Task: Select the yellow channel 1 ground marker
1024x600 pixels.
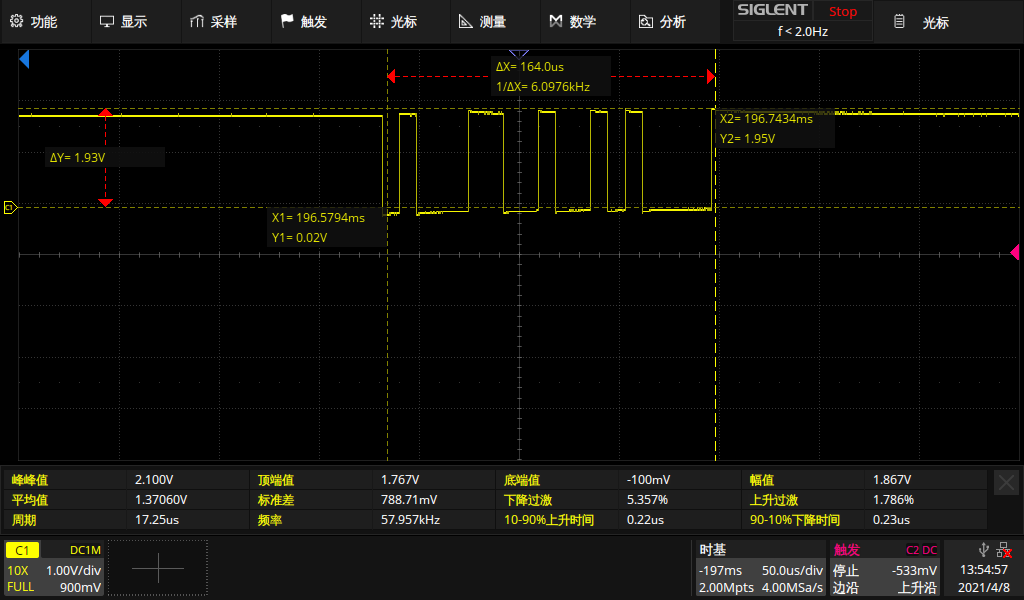Action: point(10,207)
